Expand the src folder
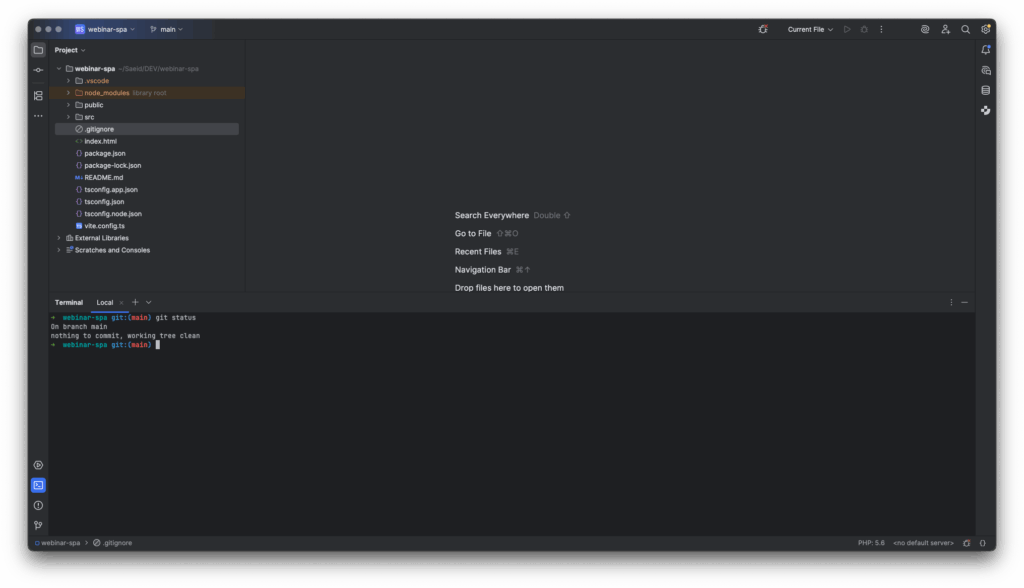The image size is (1024, 588). [x=68, y=117]
